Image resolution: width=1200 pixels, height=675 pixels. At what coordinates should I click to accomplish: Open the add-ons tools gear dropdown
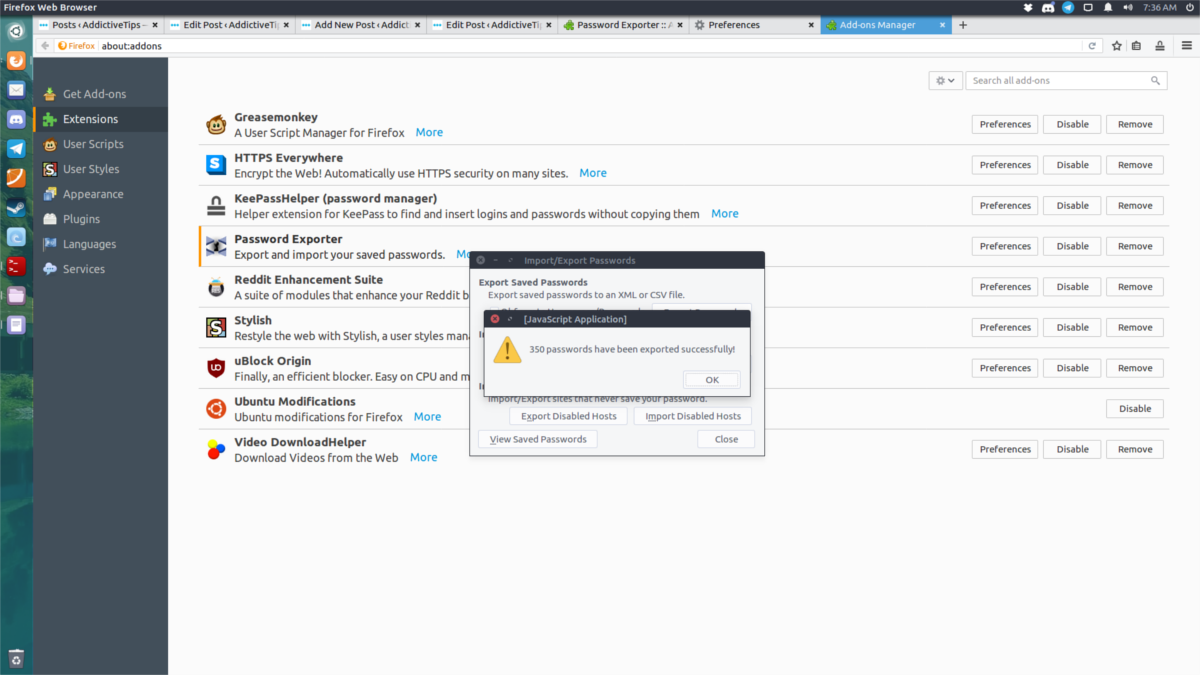tap(945, 81)
